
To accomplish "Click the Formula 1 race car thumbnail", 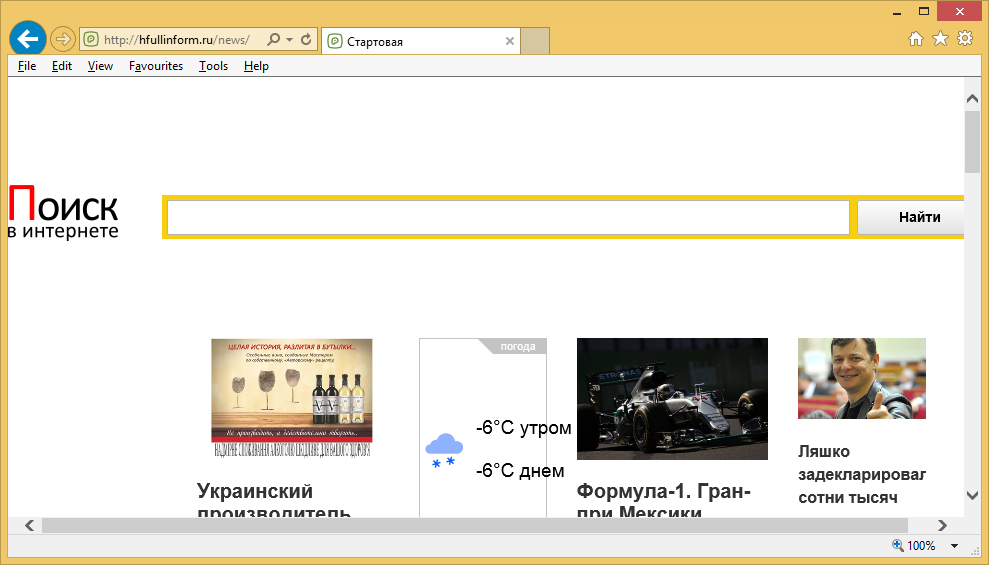I will 672,398.
